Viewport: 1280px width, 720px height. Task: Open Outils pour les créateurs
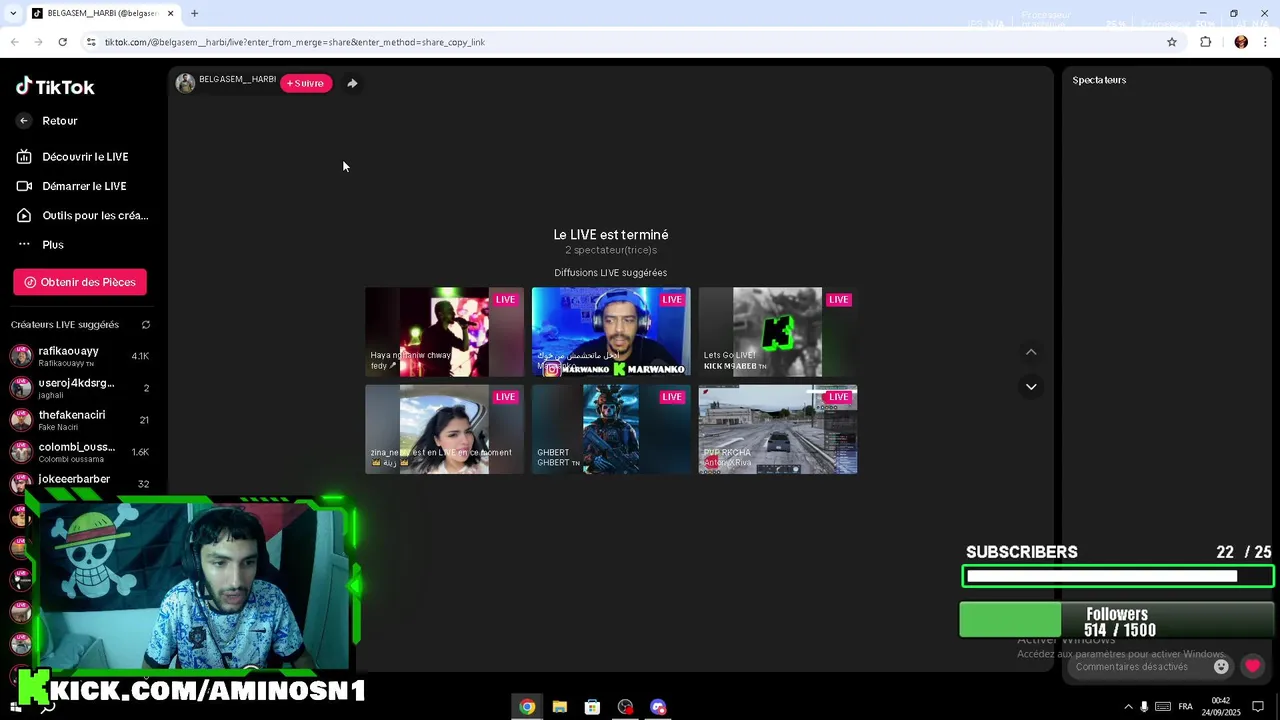click(84, 215)
